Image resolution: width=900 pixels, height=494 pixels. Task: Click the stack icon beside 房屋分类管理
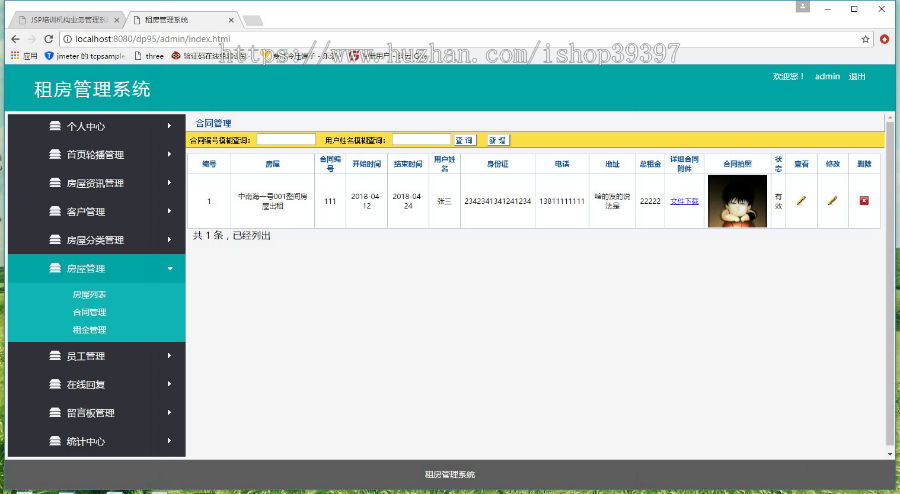pyautogui.click(x=55, y=239)
